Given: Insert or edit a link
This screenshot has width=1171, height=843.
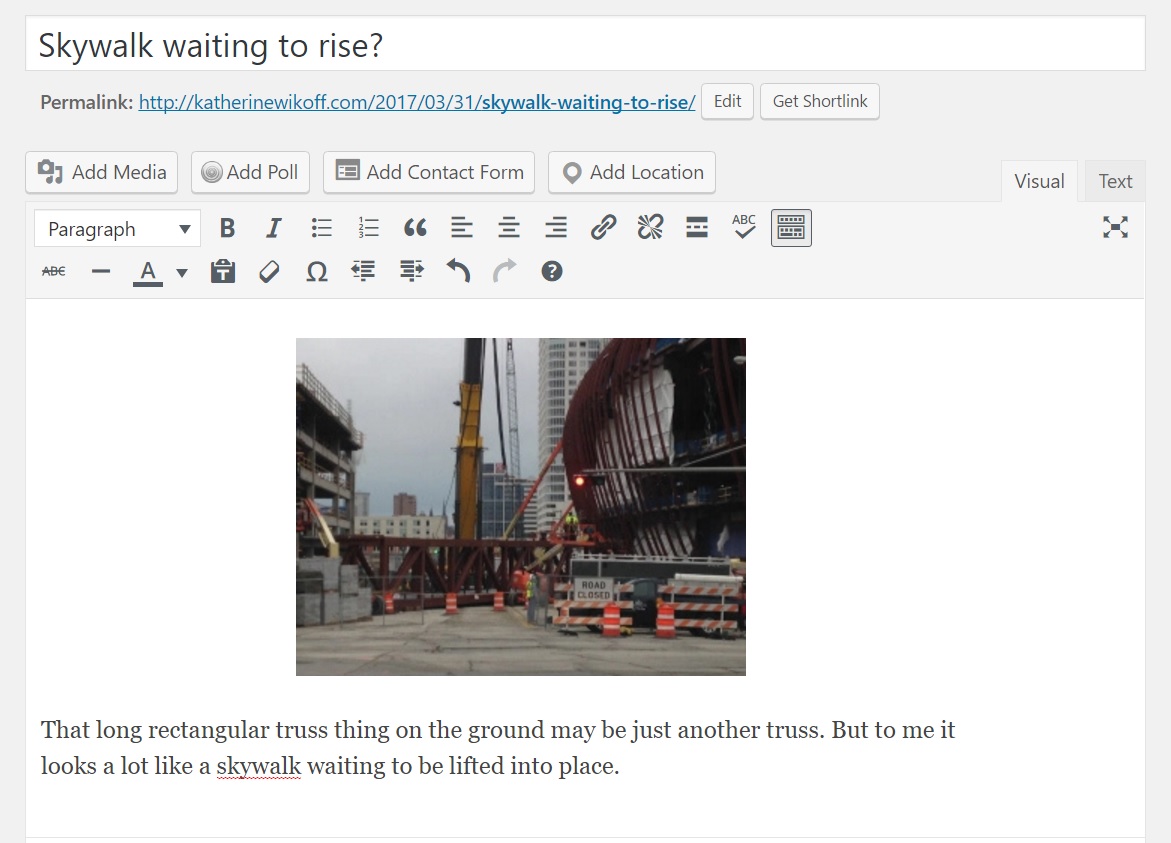Looking at the screenshot, I should coord(603,228).
